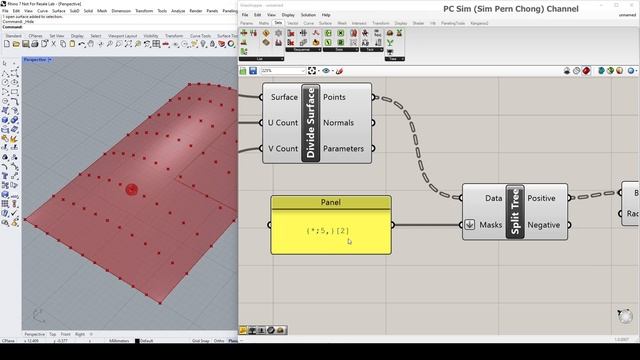Click the highlighted red point on the surface
This screenshot has height=360, width=640.
point(131,189)
